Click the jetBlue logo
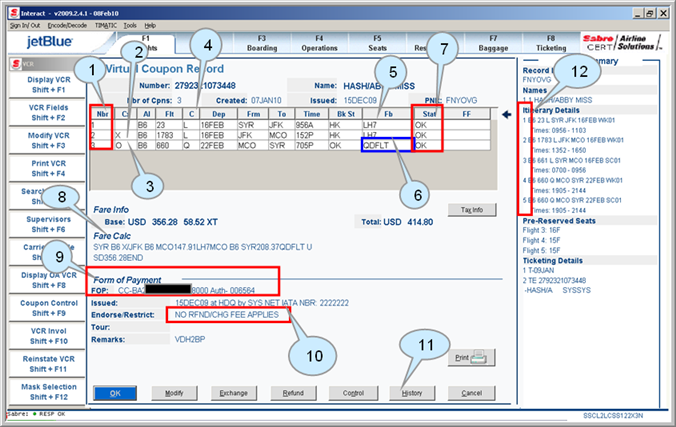676x427 pixels. pos(42,44)
